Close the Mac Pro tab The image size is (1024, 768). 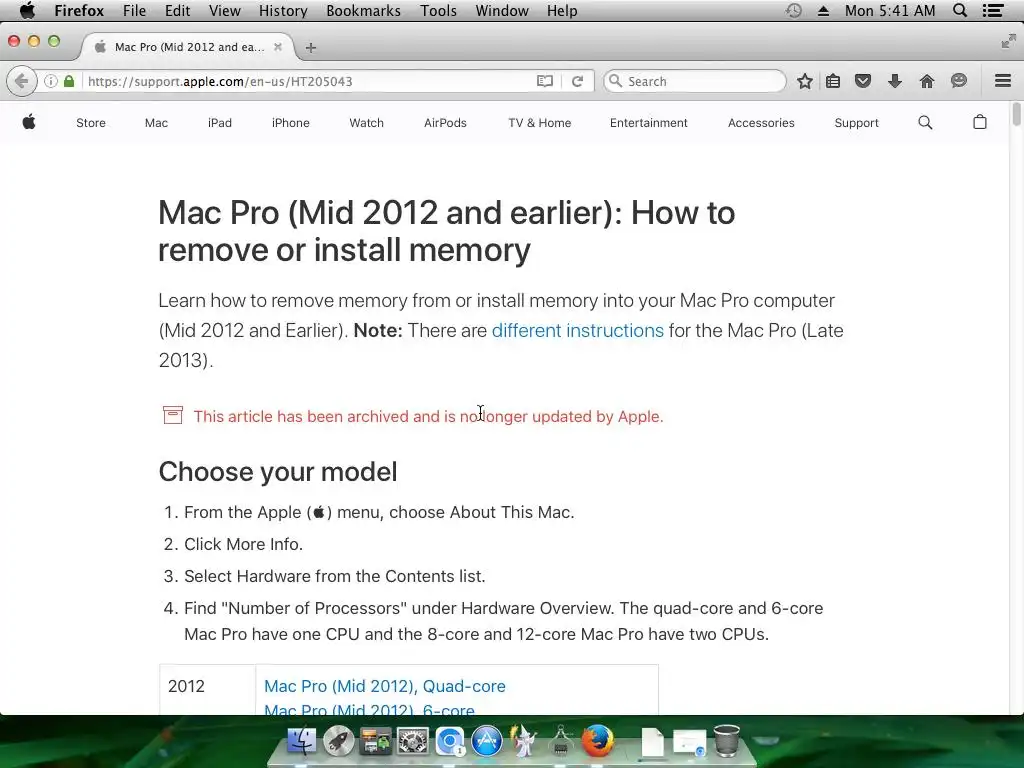(x=278, y=47)
